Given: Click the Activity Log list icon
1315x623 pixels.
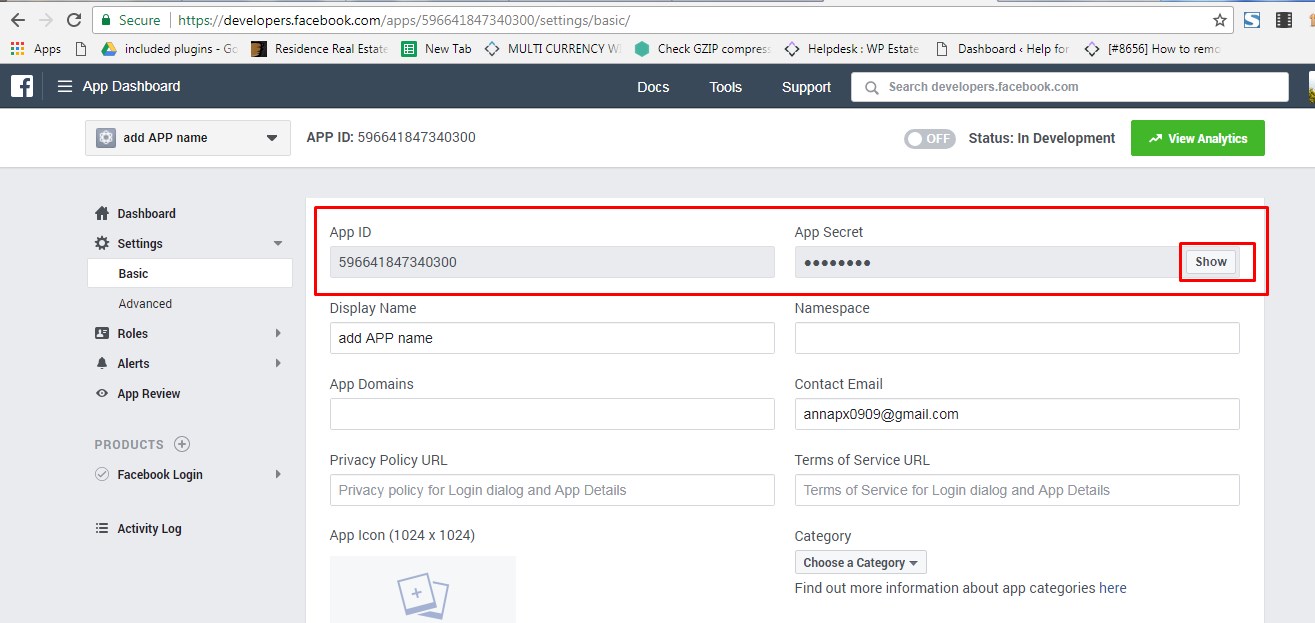Looking at the screenshot, I should click(x=102, y=528).
